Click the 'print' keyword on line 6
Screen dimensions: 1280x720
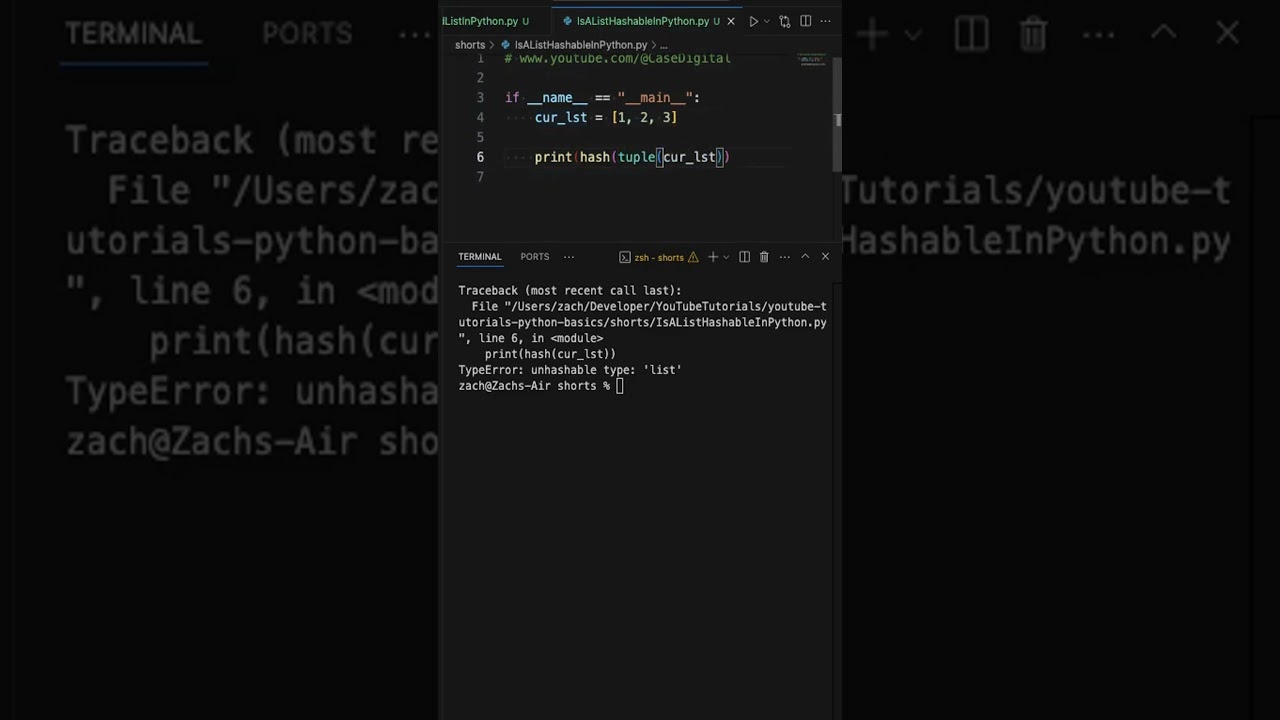[553, 157]
